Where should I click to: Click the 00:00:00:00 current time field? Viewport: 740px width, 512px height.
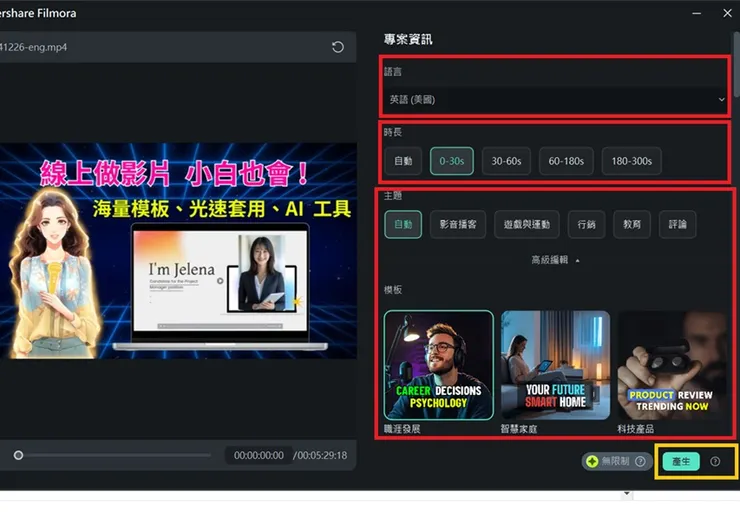tap(259, 455)
